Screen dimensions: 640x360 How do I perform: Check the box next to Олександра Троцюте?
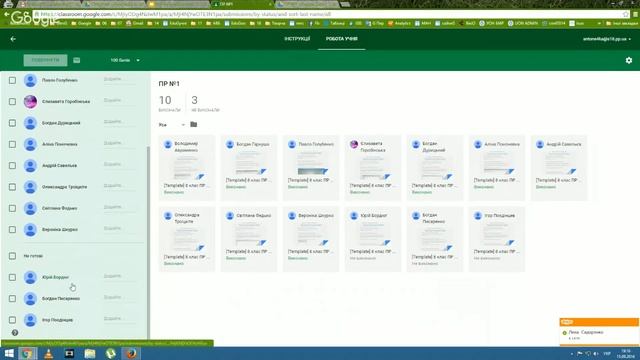[12, 187]
